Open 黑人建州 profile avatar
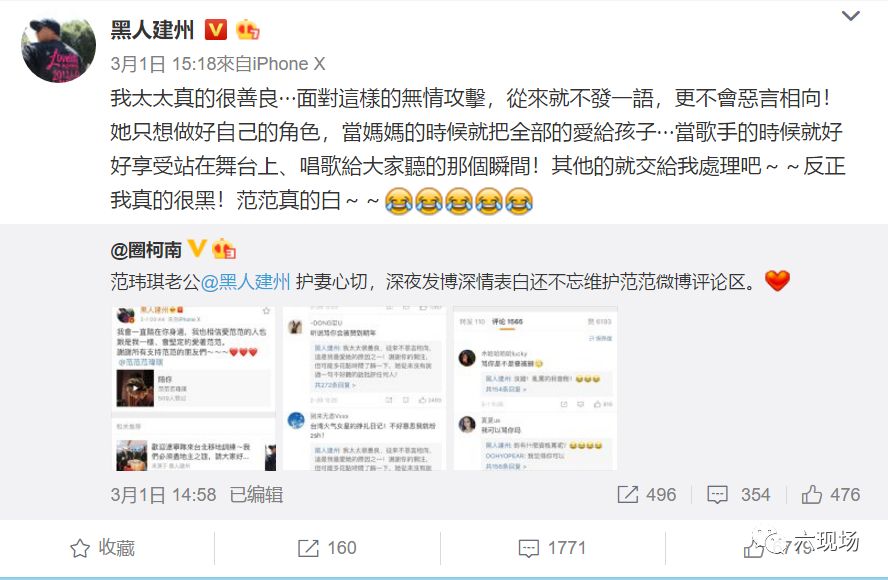The height and width of the screenshot is (580, 888). [58, 50]
